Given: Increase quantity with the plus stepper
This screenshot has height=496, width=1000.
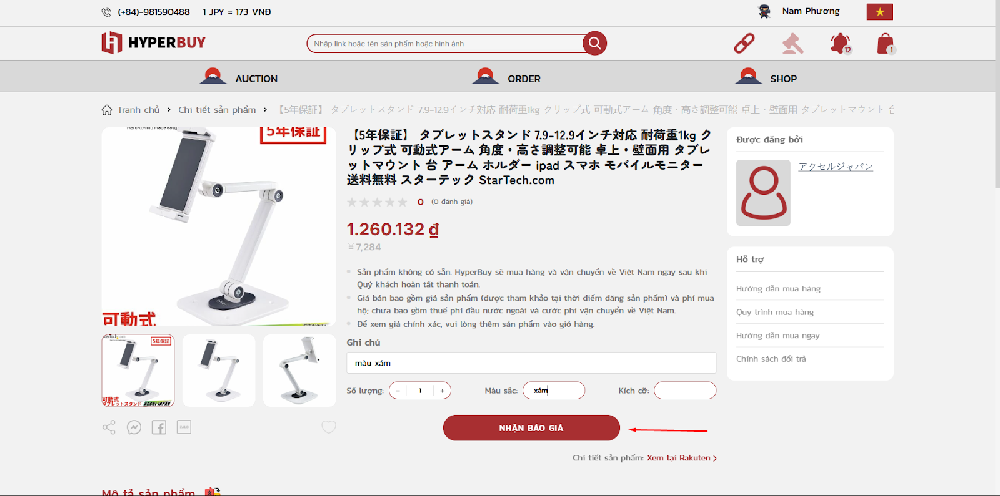Looking at the screenshot, I should pyautogui.click(x=443, y=390).
